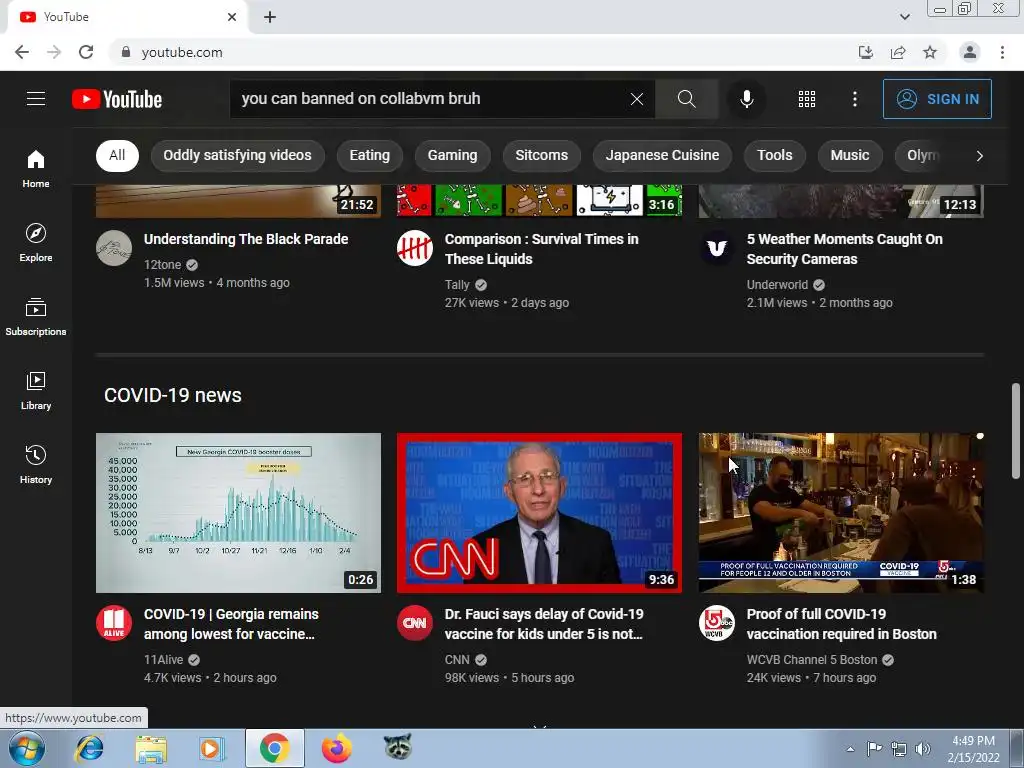Select the Sitcoms chip

point(541,155)
